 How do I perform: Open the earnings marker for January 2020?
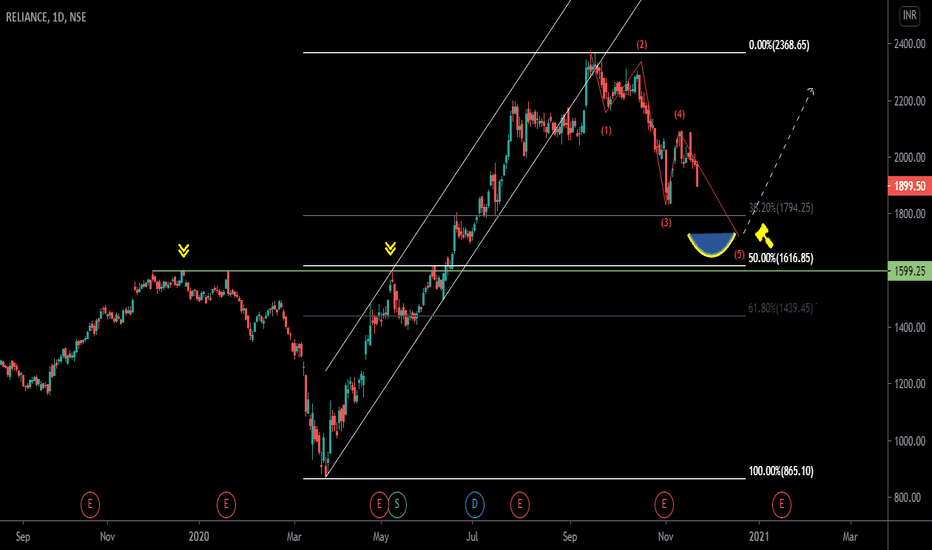click(226, 504)
